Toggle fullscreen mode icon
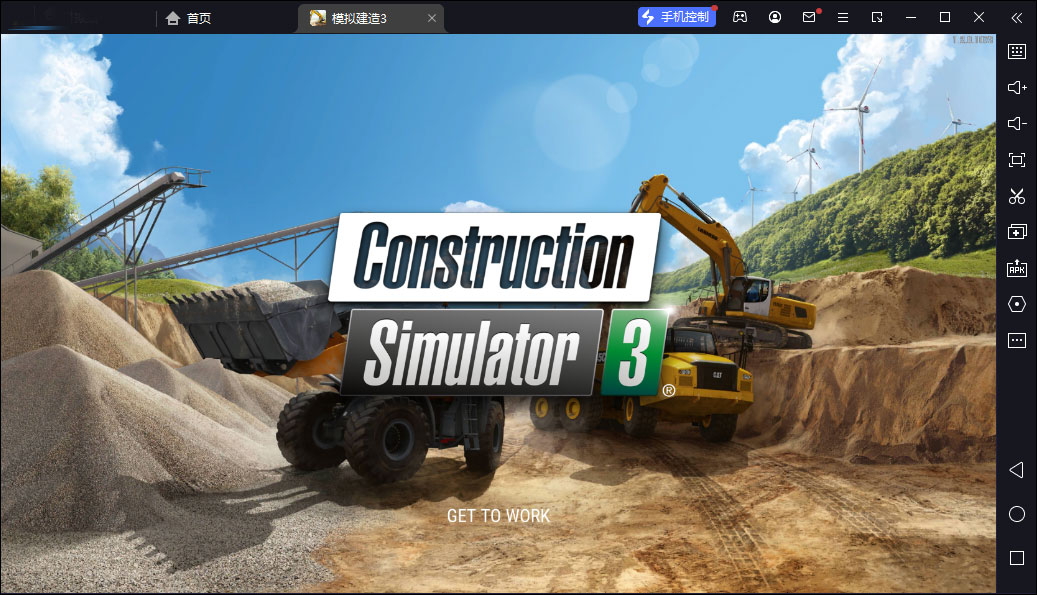The height and width of the screenshot is (595, 1037). coord(1017,160)
